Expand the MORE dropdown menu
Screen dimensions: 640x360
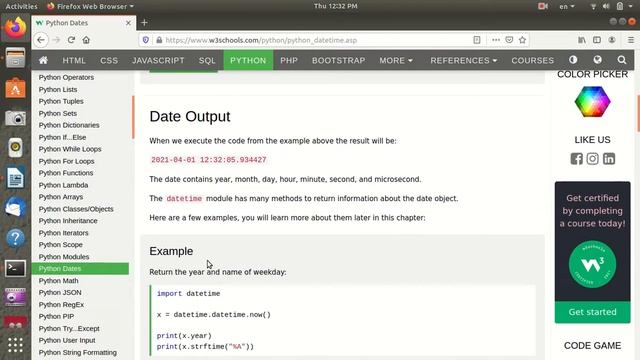pyautogui.click(x=396, y=60)
